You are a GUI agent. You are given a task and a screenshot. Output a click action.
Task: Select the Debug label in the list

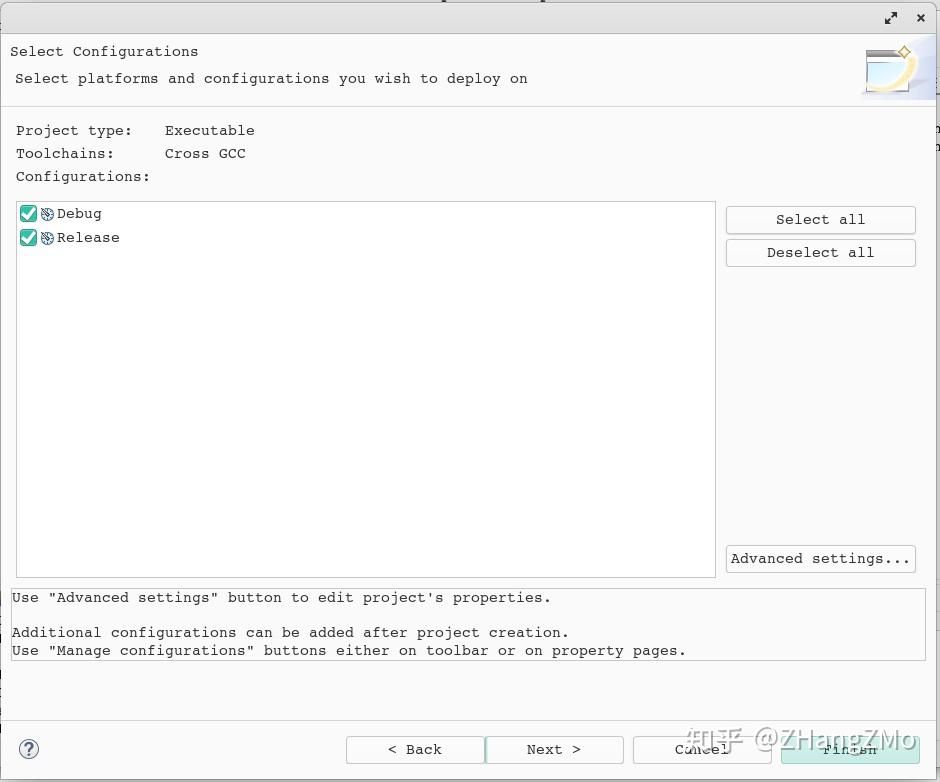pyautogui.click(x=79, y=213)
